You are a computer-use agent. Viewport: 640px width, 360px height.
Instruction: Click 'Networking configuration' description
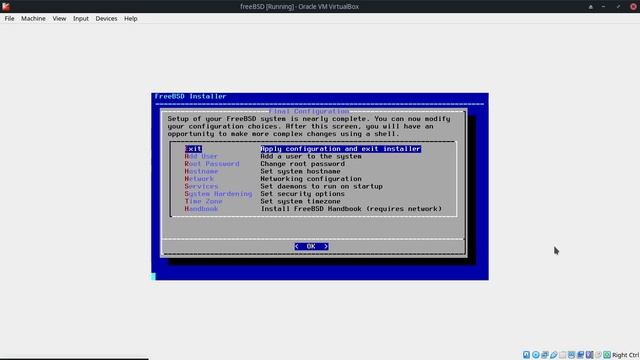[311, 179]
